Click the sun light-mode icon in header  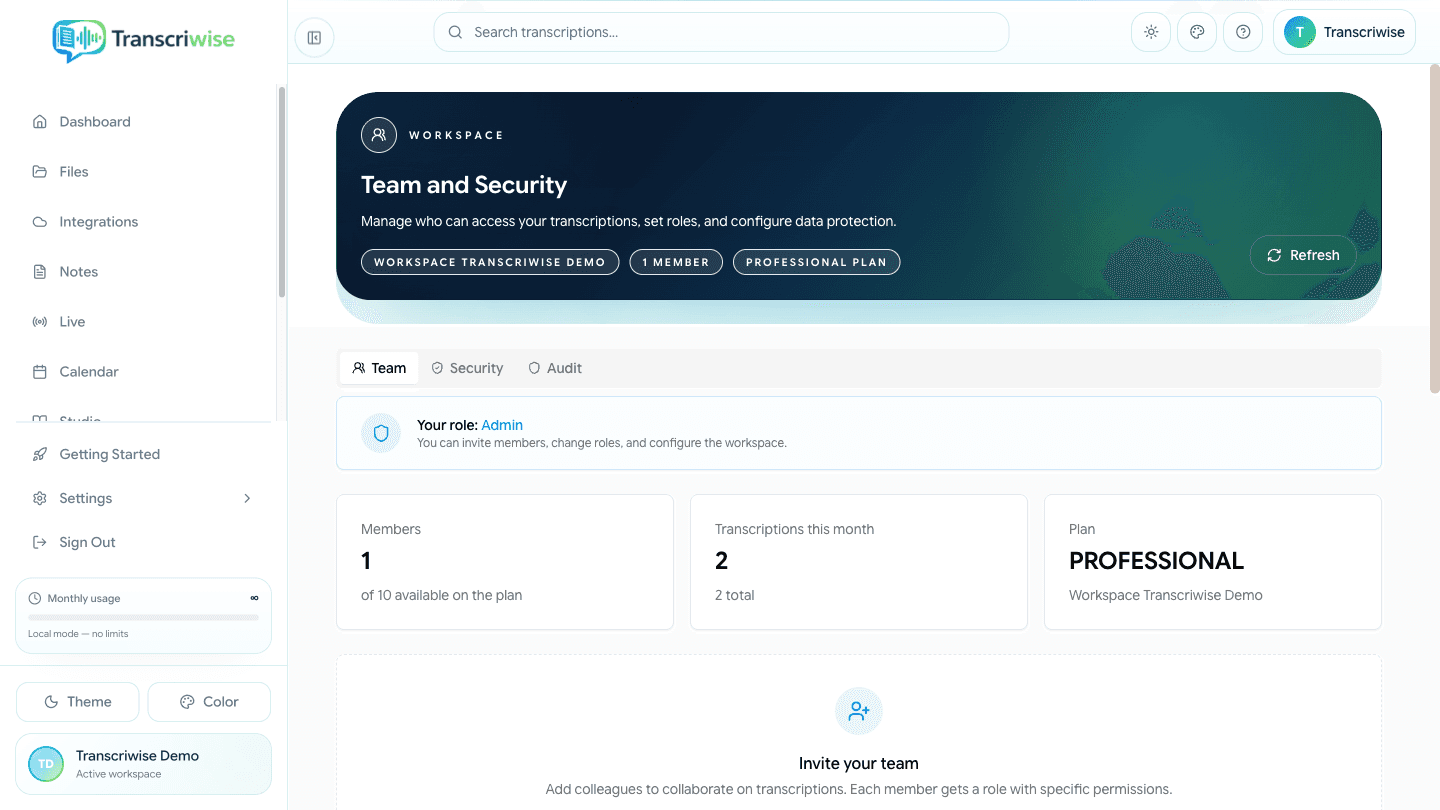click(x=1151, y=32)
